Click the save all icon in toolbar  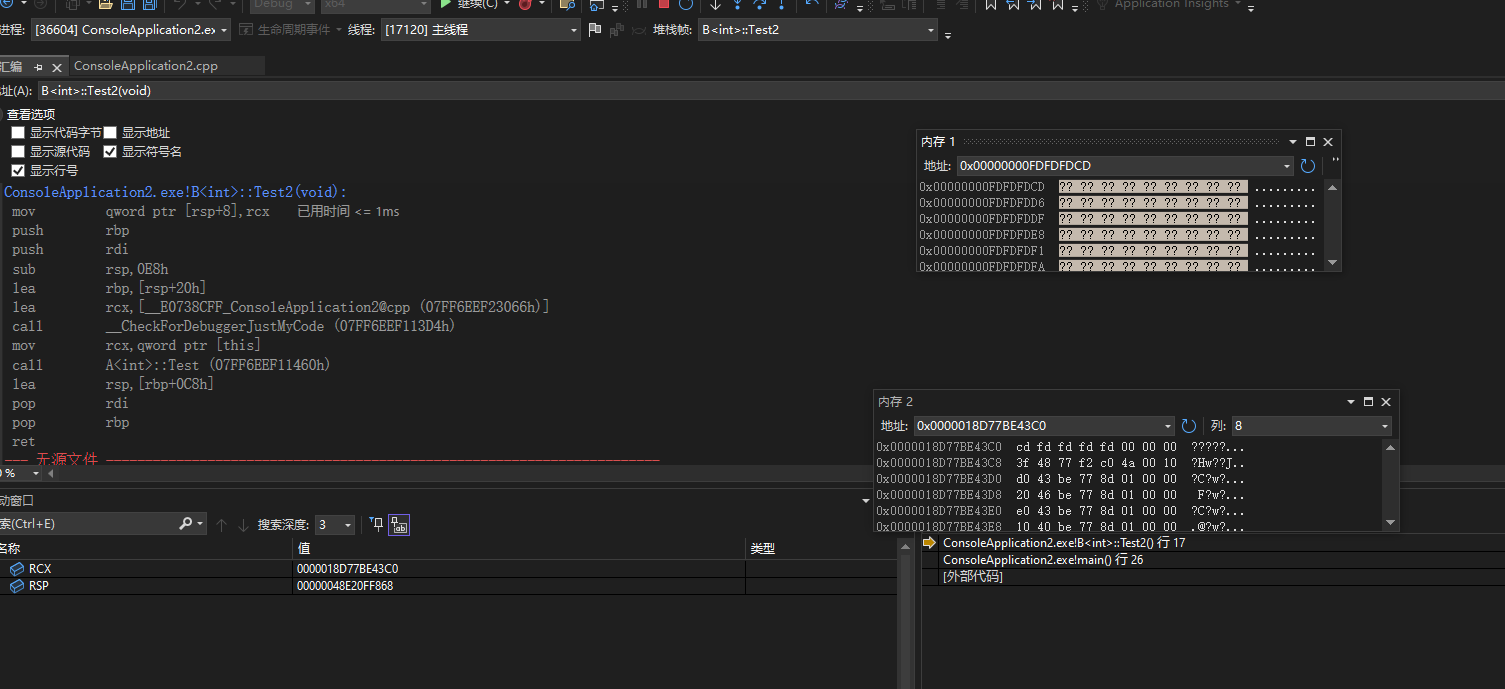(x=149, y=4)
